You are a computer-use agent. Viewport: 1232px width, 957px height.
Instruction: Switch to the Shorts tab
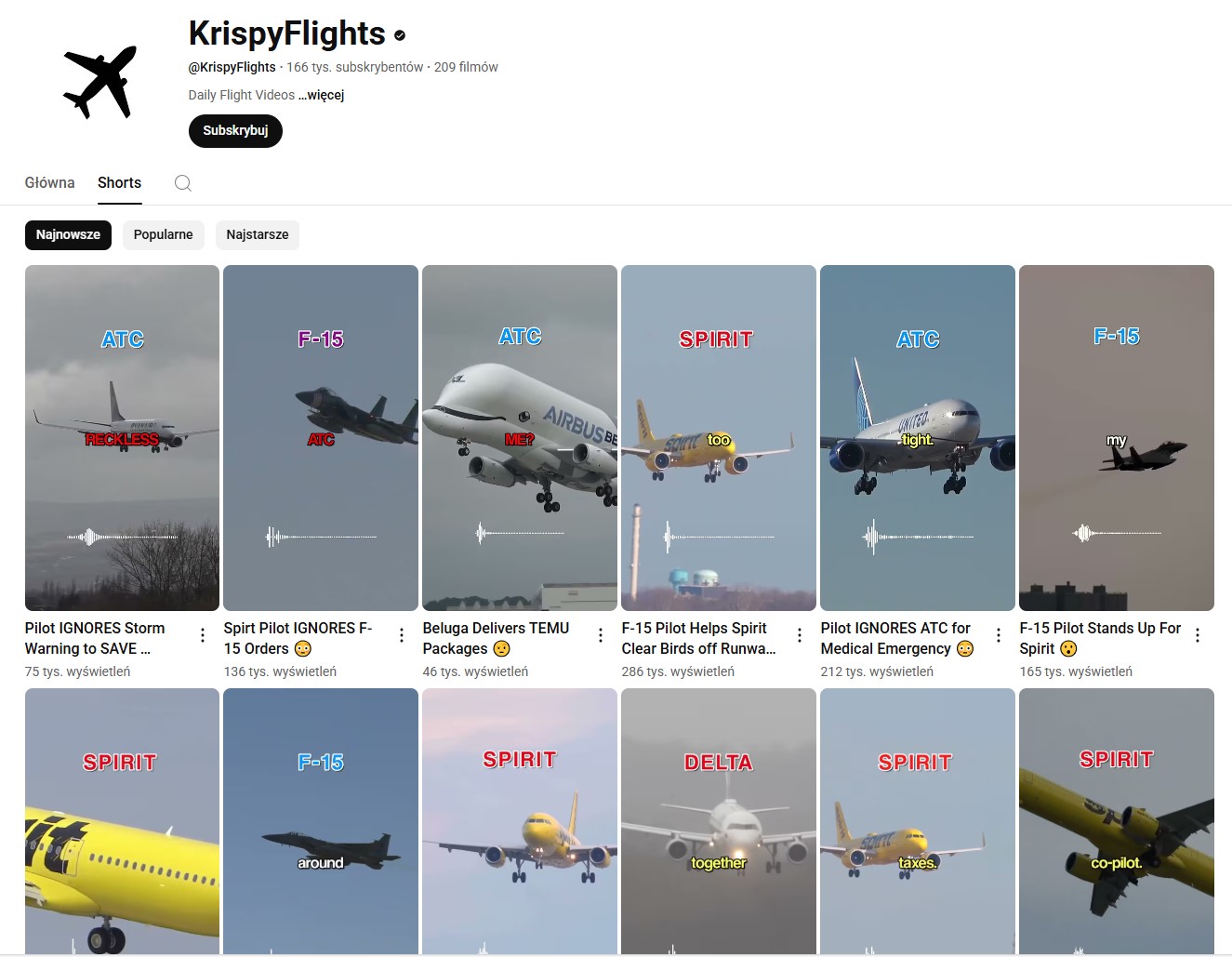[120, 182]
